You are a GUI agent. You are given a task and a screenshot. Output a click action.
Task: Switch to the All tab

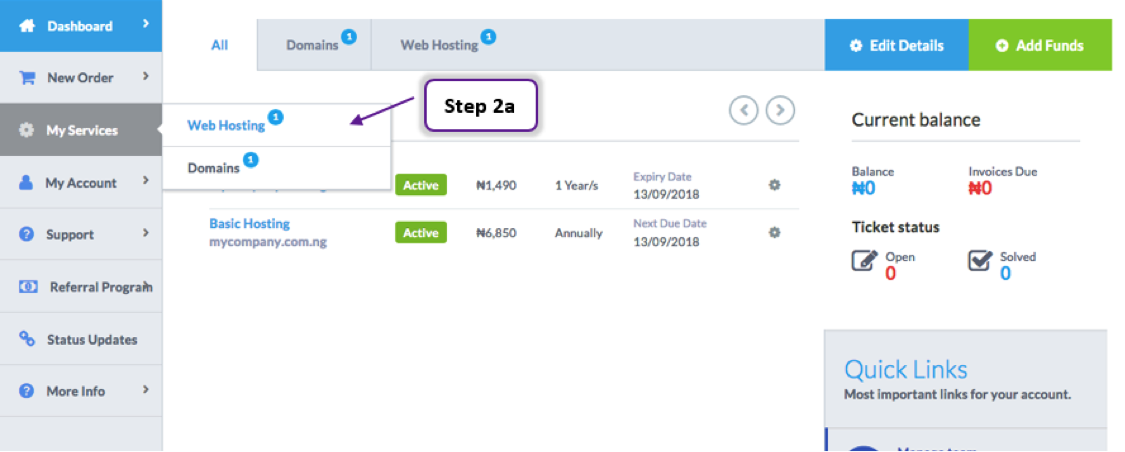[220, 45]
